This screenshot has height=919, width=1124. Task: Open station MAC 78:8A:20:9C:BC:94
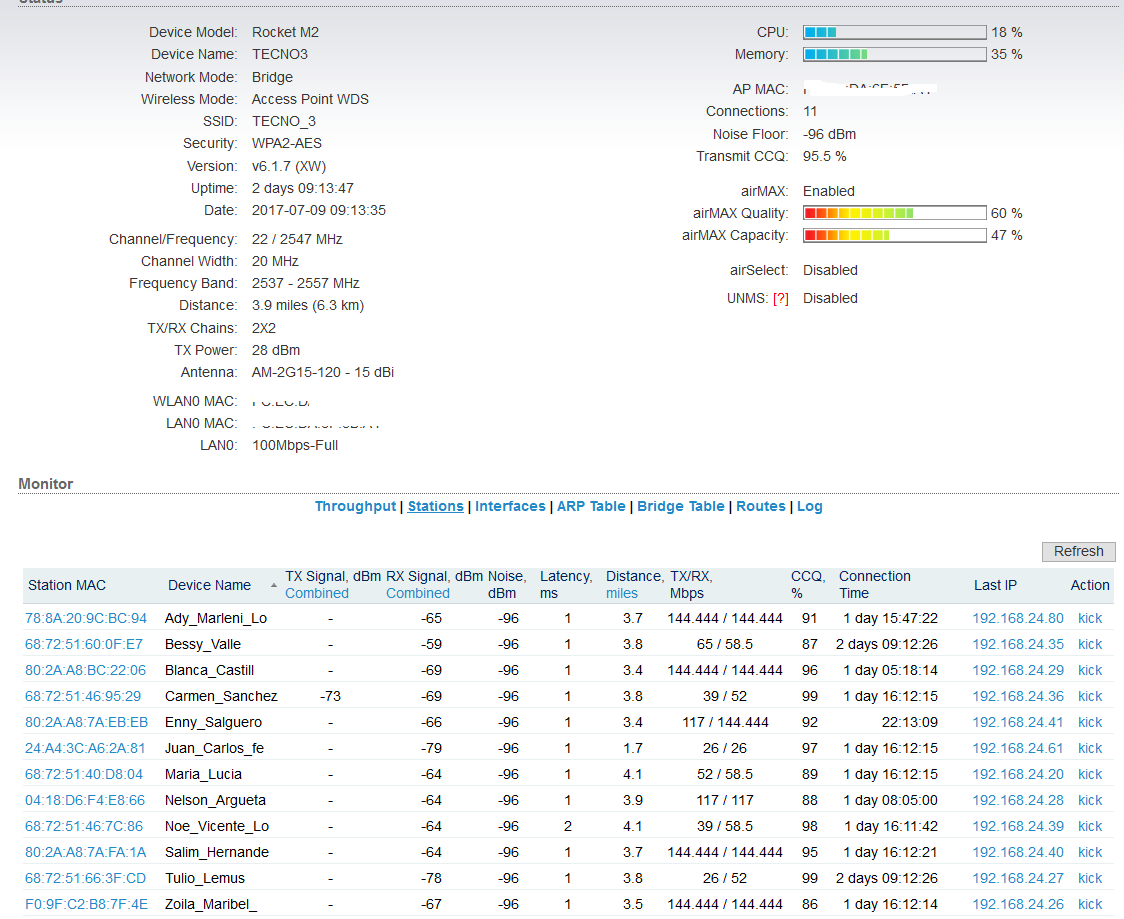tap(85, 618)
